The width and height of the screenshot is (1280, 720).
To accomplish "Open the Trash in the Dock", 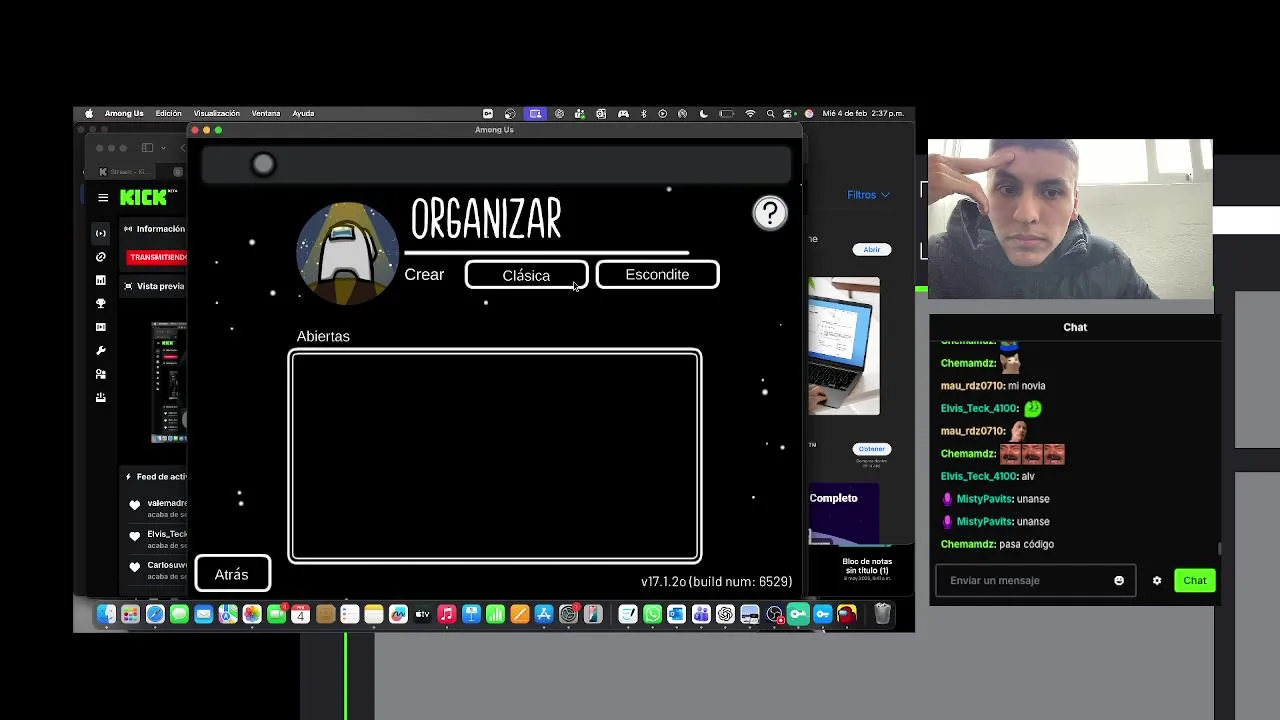I will pyautogui.click(x=882, y=614).
